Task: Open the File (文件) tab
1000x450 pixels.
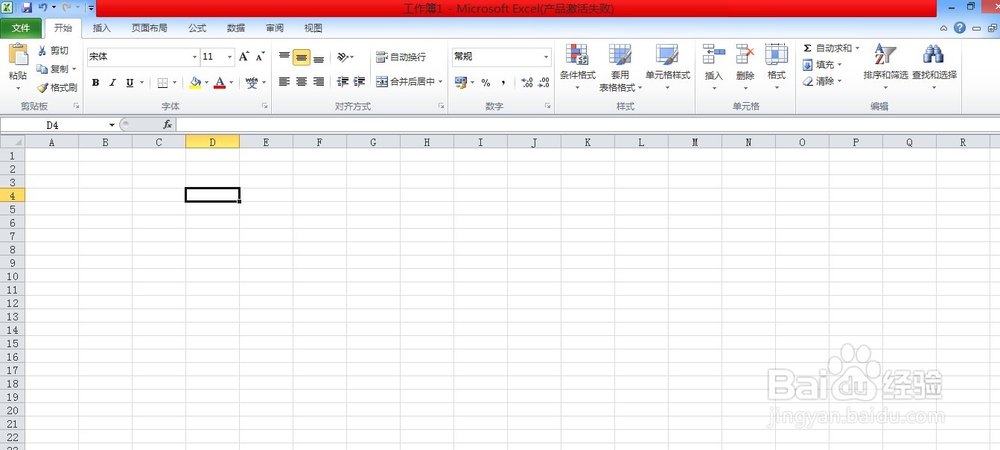Action: (21, 28)
